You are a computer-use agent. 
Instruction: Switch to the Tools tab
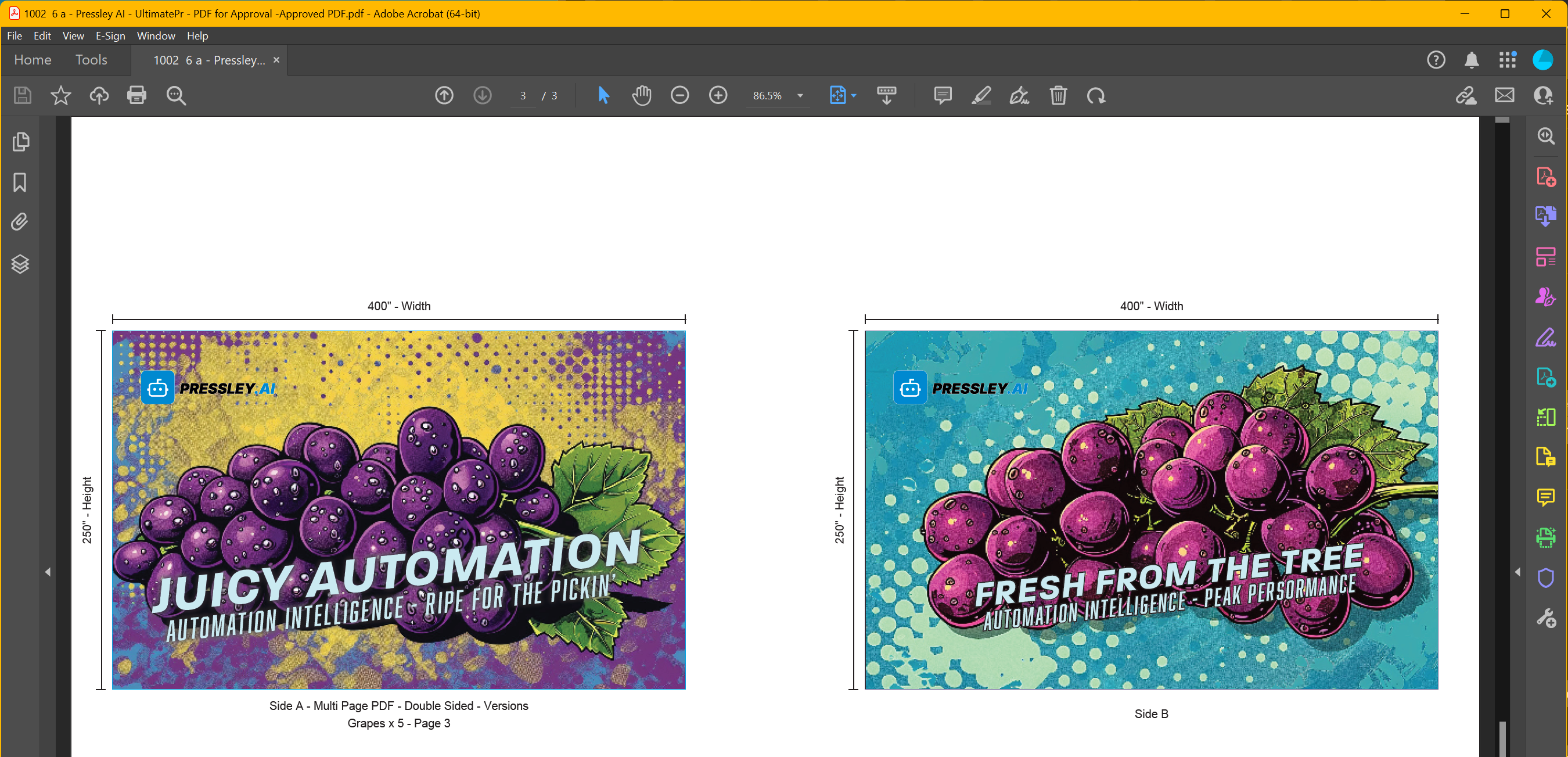(x=91, y=60)
